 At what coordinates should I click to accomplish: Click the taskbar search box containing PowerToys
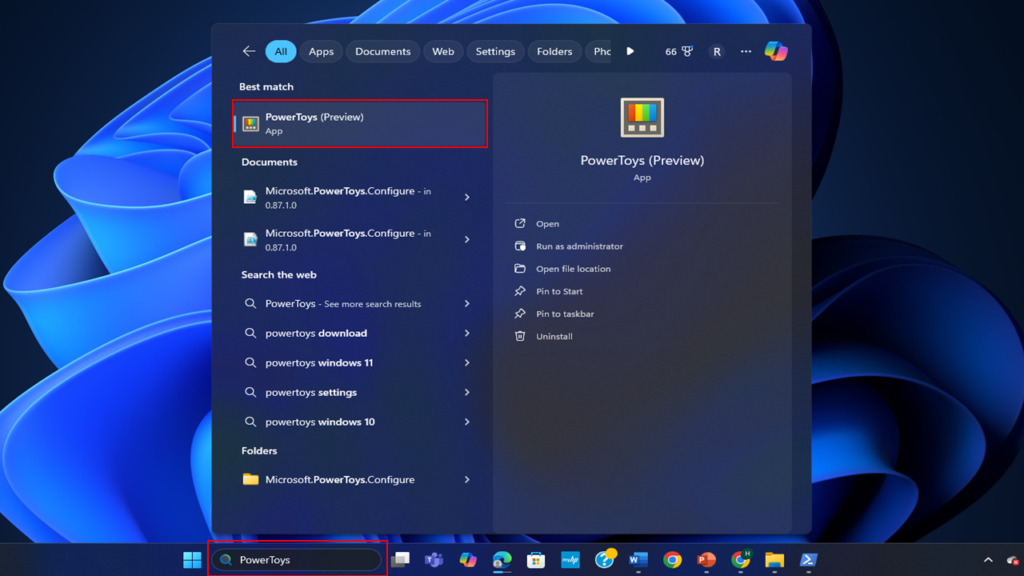pyautogui.click(x=296, y=560)
